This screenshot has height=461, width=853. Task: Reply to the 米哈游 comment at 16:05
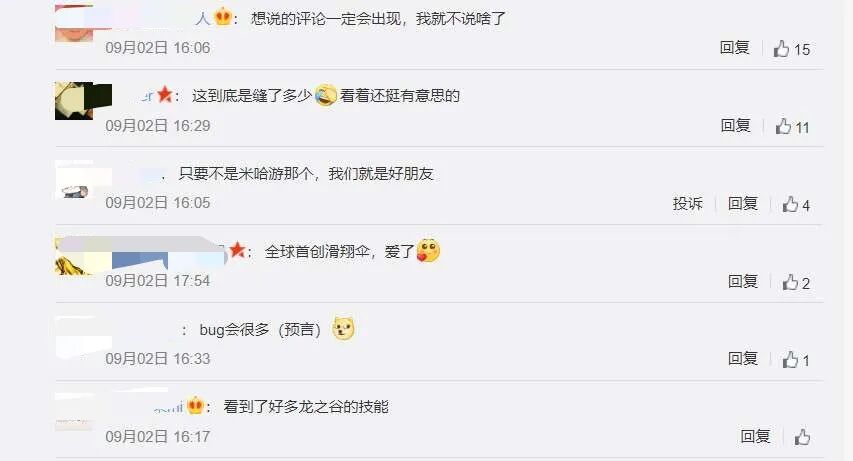(743, 204)
